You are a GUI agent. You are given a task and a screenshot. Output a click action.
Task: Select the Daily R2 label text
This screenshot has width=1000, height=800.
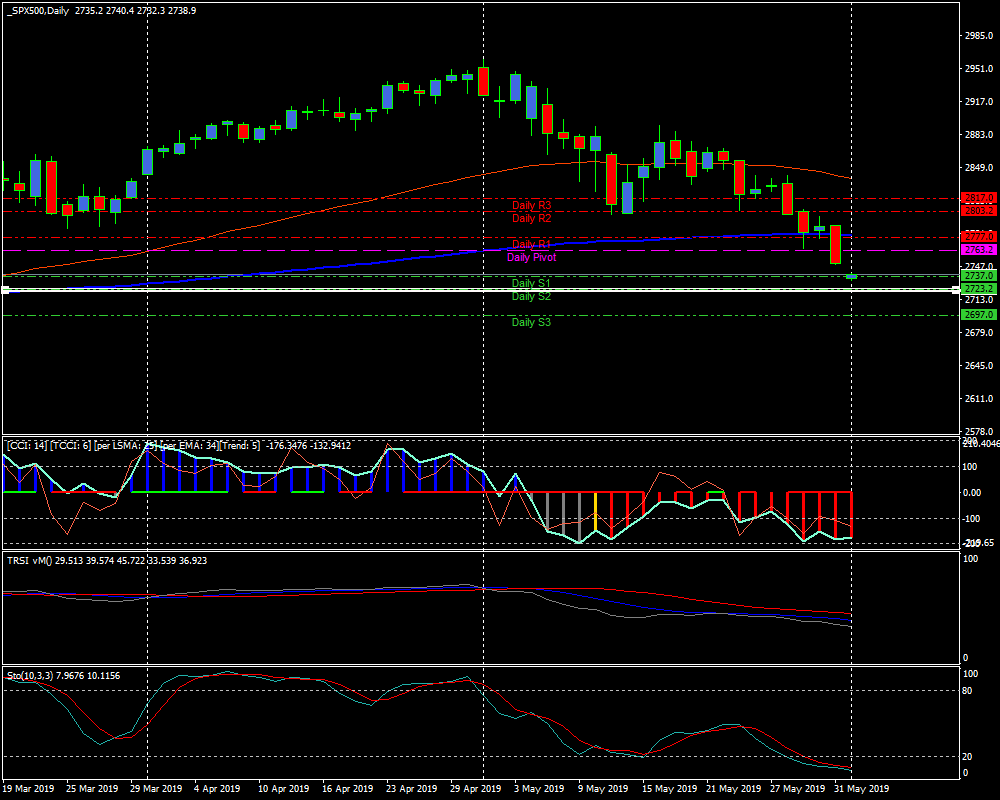(x=531, y=218)
